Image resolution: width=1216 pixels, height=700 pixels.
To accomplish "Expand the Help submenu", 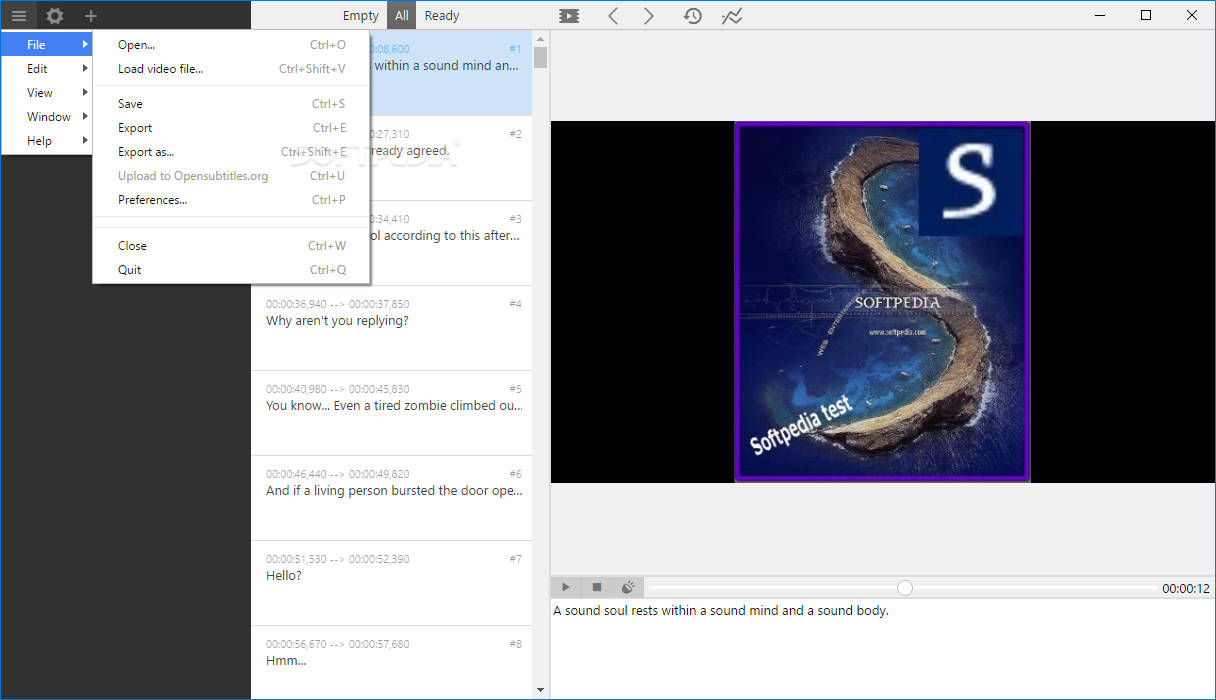I will [46, 141].
